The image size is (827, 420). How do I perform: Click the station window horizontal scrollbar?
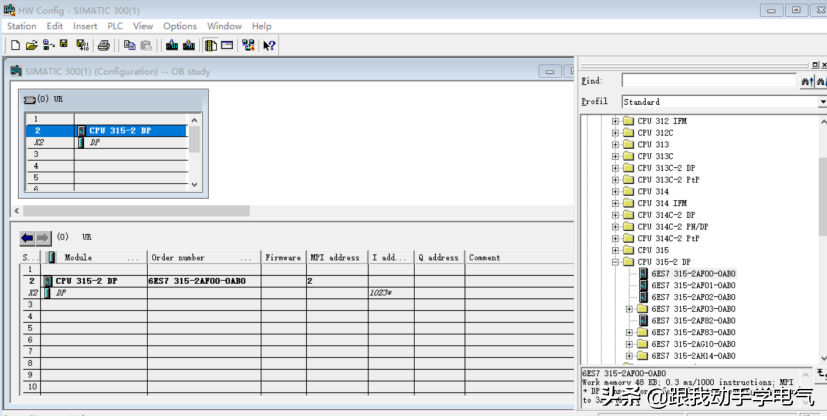point(136,211)
